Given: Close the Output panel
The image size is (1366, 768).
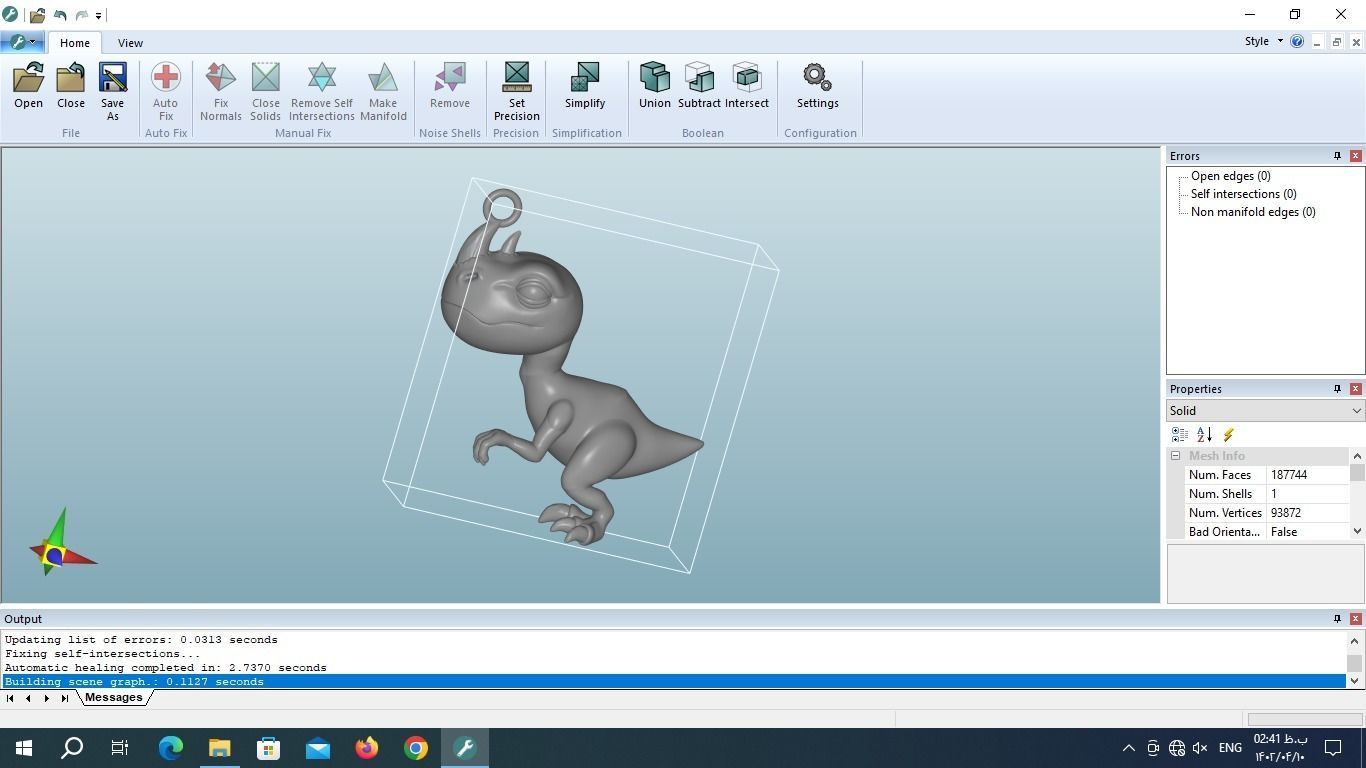Looking at the screenshot, I should pyautogui.click(x=1355, y=619).
